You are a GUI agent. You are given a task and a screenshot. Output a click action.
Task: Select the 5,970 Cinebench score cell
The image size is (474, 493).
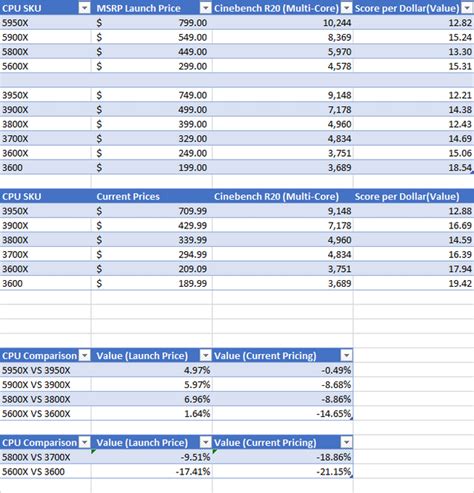pyautogui.click(x=283, y=52)
